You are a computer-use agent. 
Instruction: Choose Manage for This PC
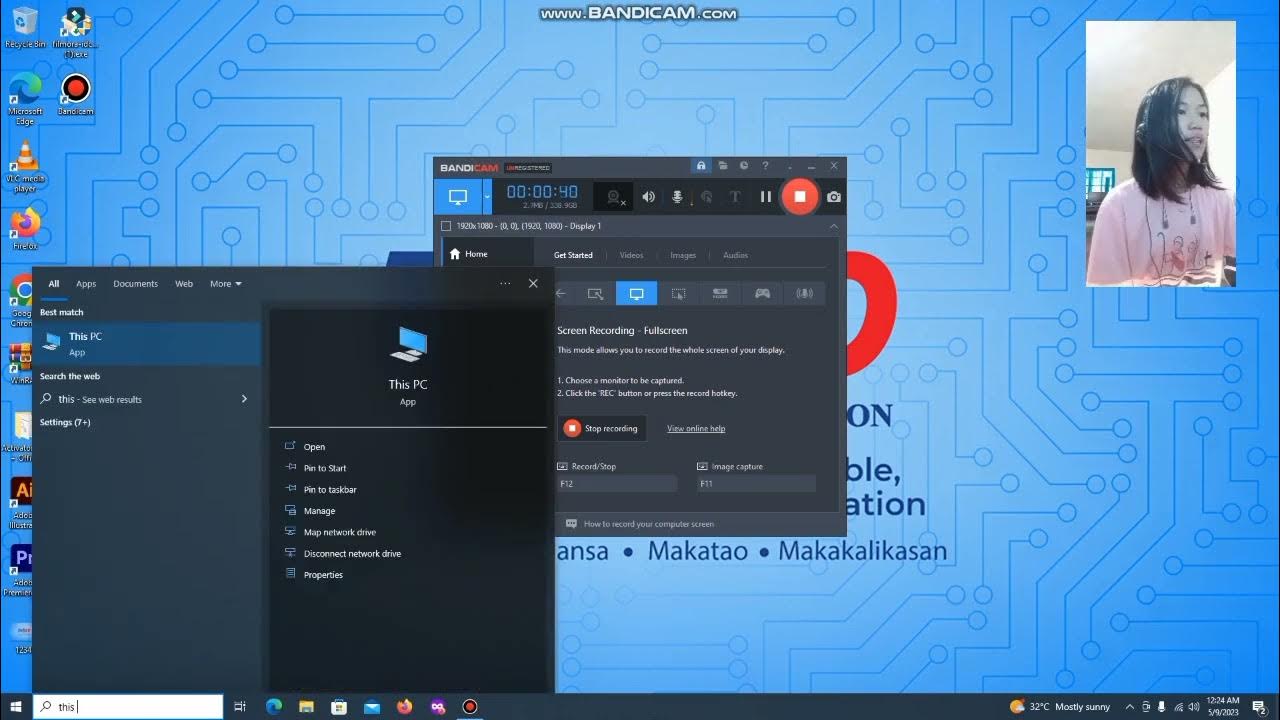[408, 511]
